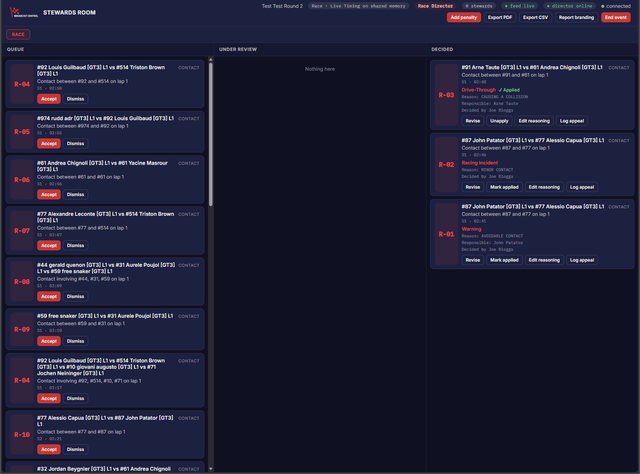
Task: Click the DECIDED column header
Action: coord(442,49)
